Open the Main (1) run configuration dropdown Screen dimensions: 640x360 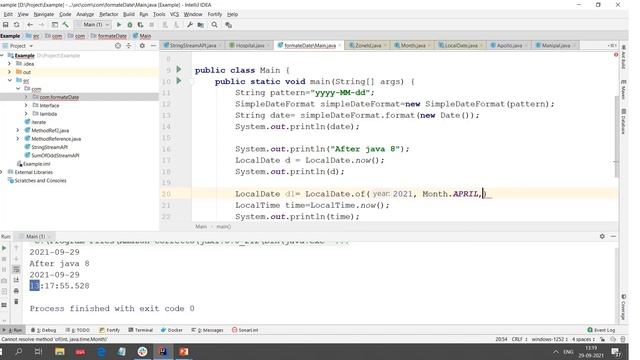(93, 25)
